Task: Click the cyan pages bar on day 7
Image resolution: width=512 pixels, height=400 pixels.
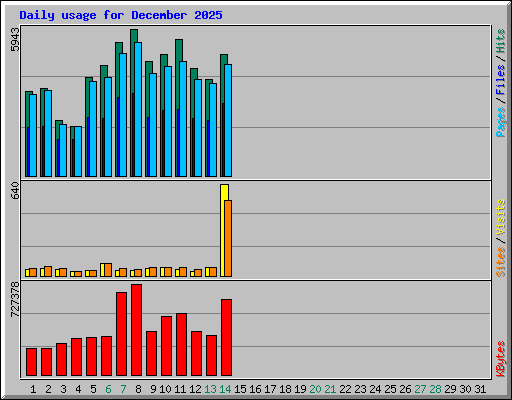Action: pyautogui.click(x=123, y=115)
